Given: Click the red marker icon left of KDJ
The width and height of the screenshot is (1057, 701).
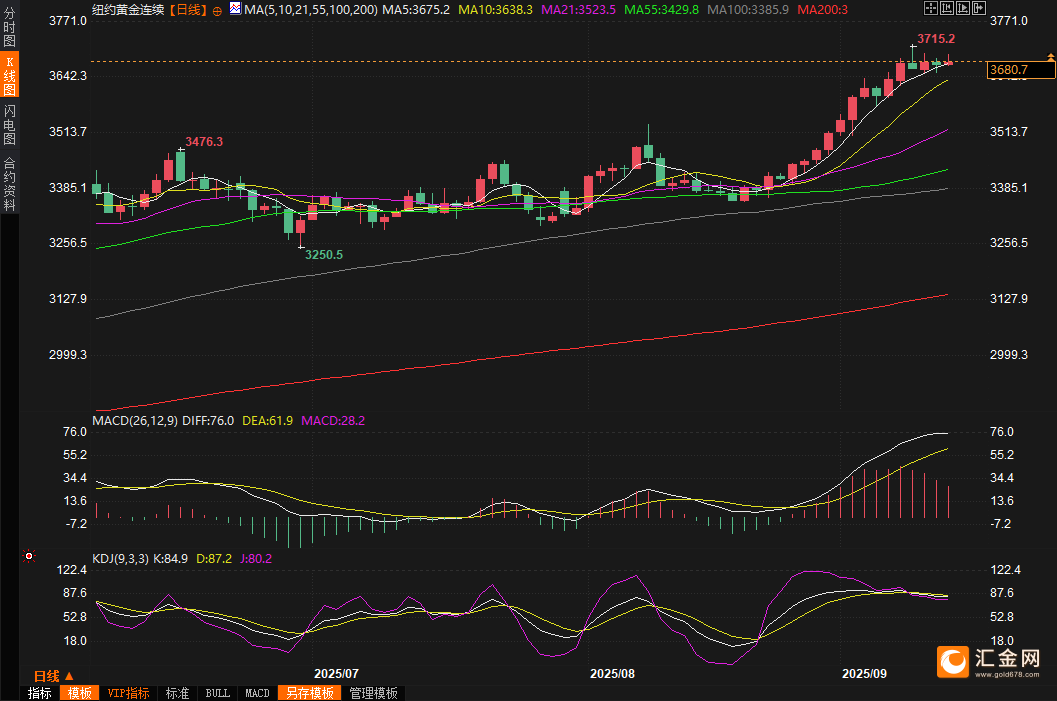Looking at the screenshot, I should click(29, 556).
